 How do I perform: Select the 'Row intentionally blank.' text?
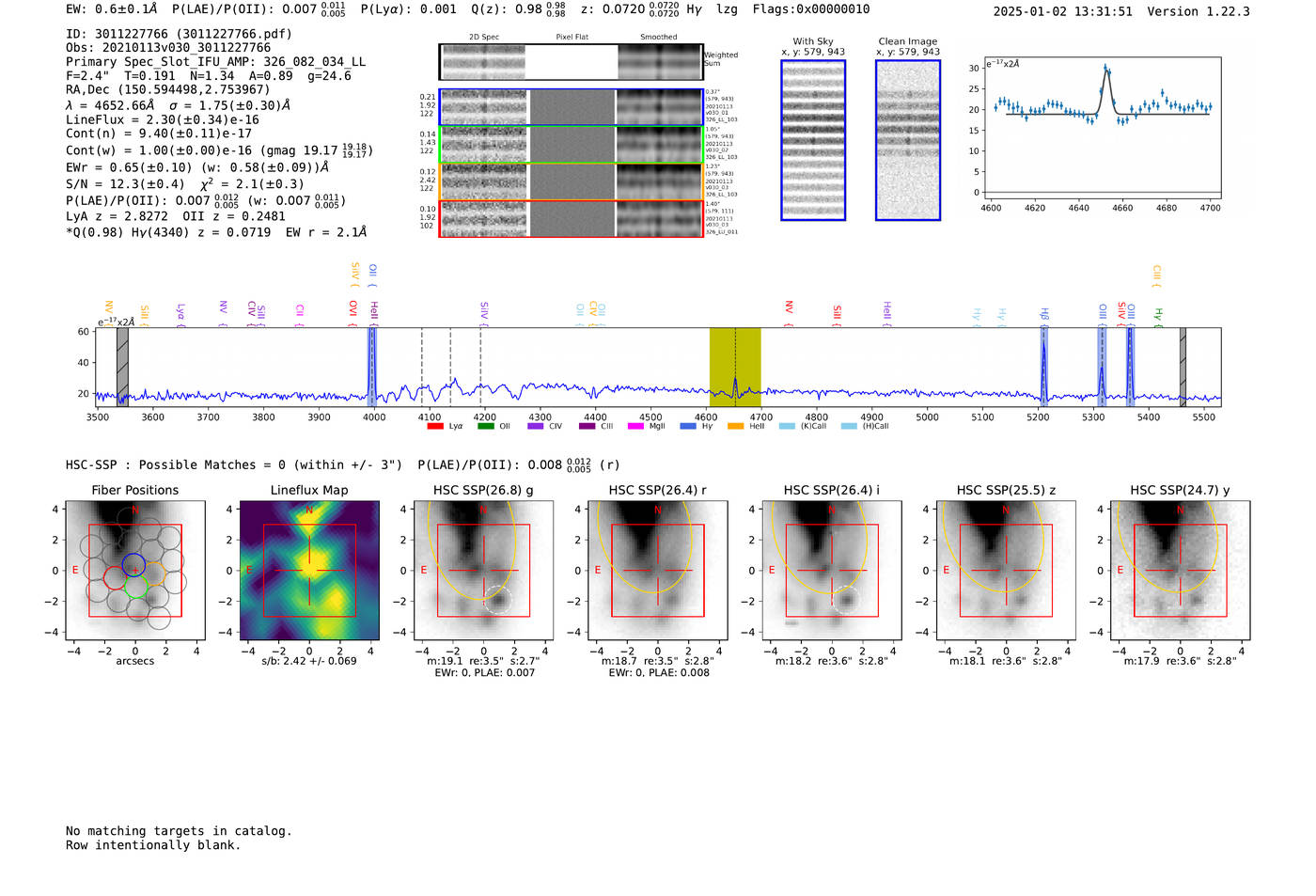(153, 845)
